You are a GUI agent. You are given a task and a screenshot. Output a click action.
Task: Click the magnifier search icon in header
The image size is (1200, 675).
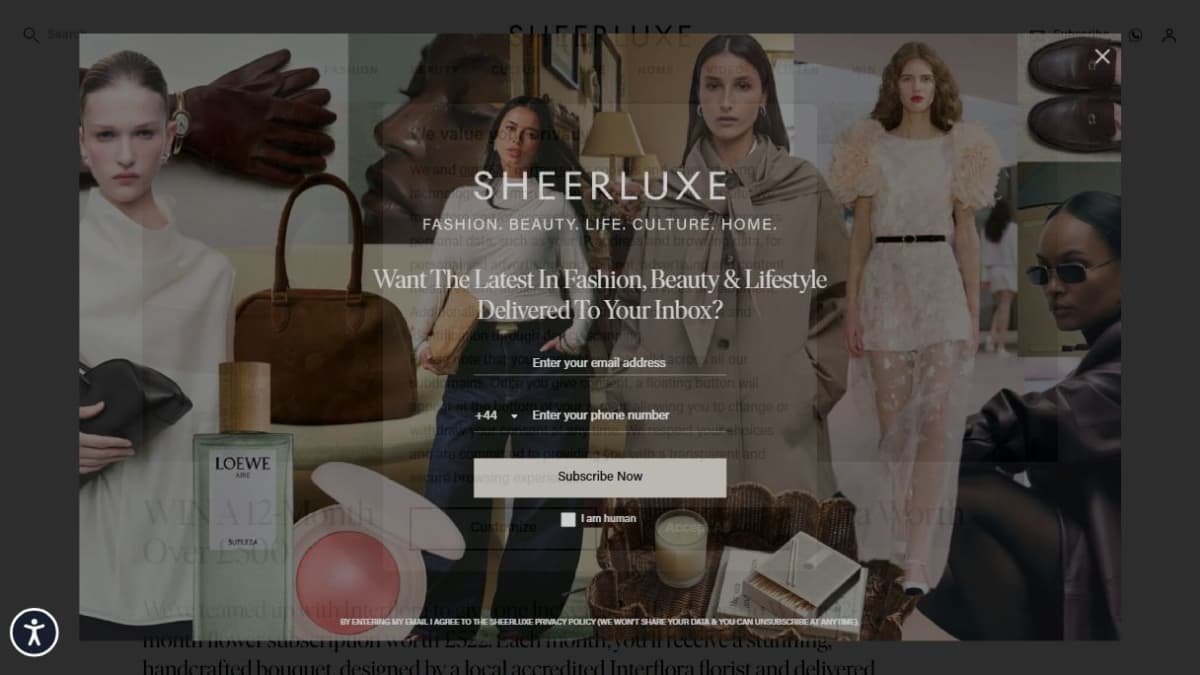tap(31, 35)
